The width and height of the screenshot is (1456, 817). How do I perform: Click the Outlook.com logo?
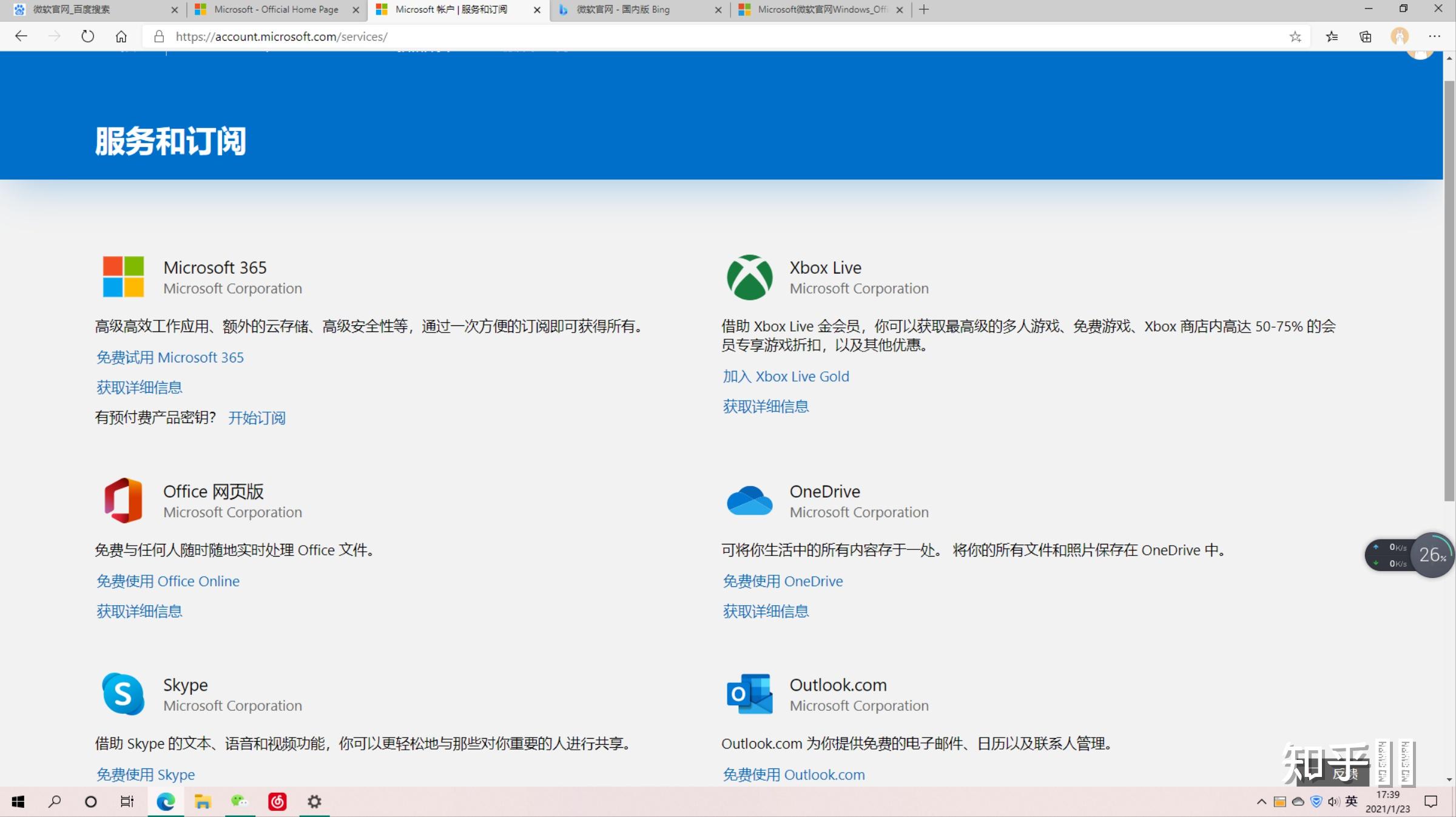pyautogui.click(x=750, y=694)
